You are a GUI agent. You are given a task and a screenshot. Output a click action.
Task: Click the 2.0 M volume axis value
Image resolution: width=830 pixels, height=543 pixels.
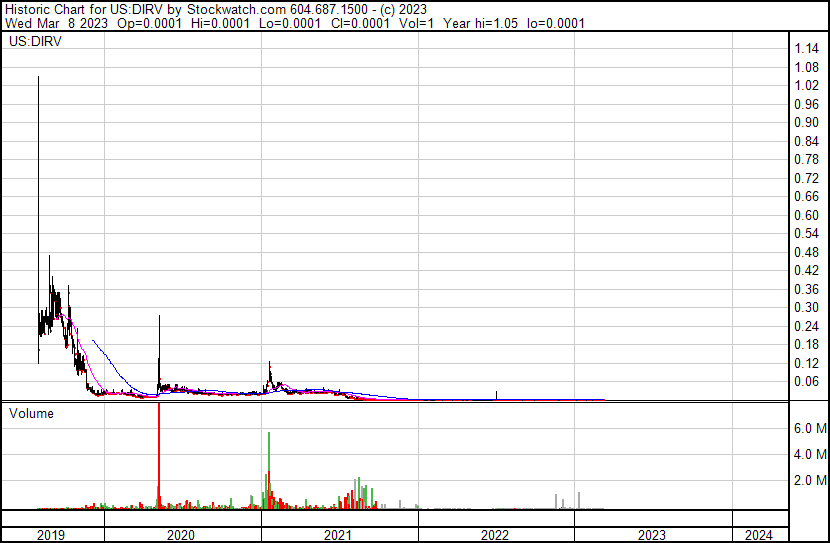[810, 480]
